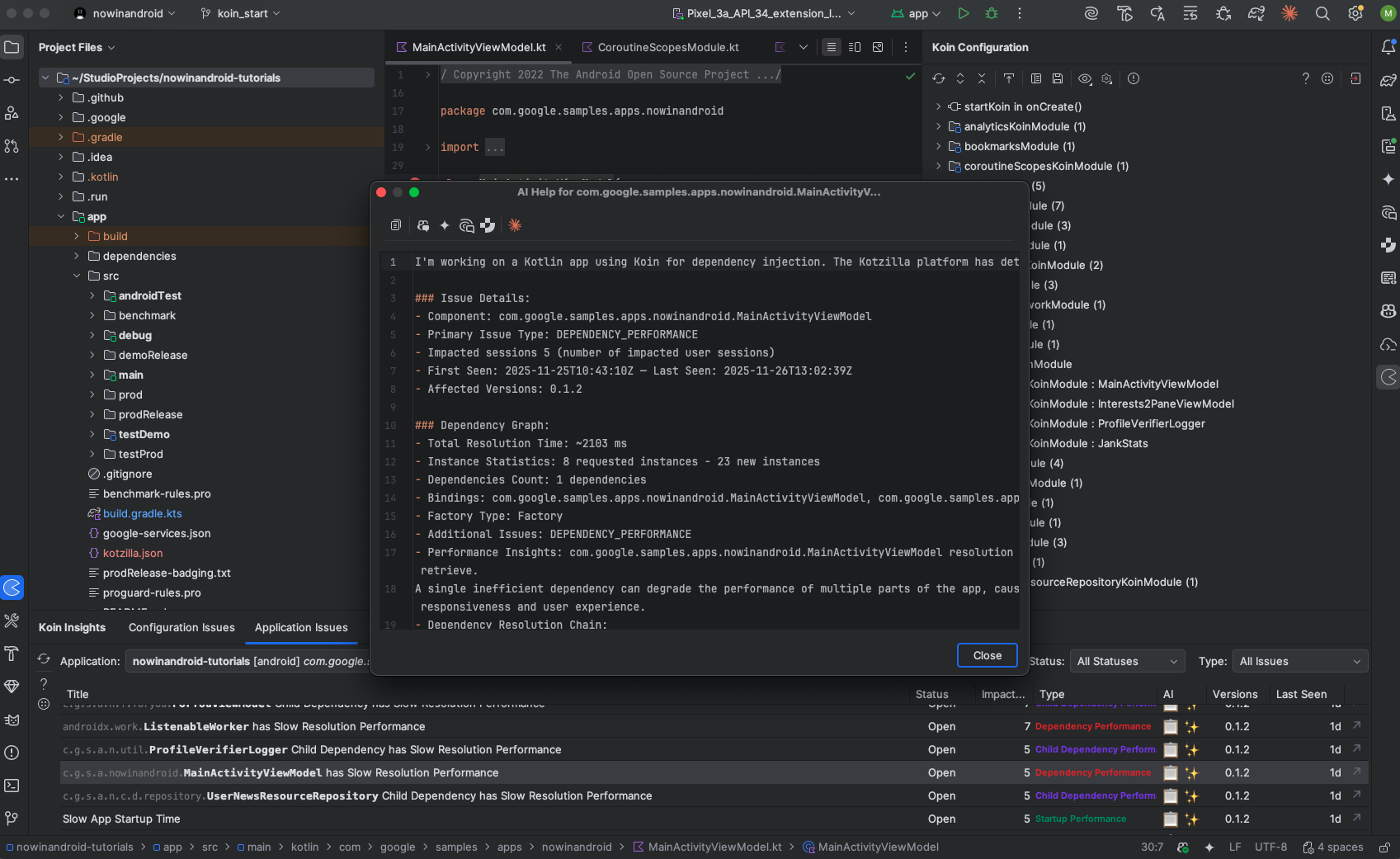
Task: Open the Gemini sparkle icon in dialog
Action: 445,225
